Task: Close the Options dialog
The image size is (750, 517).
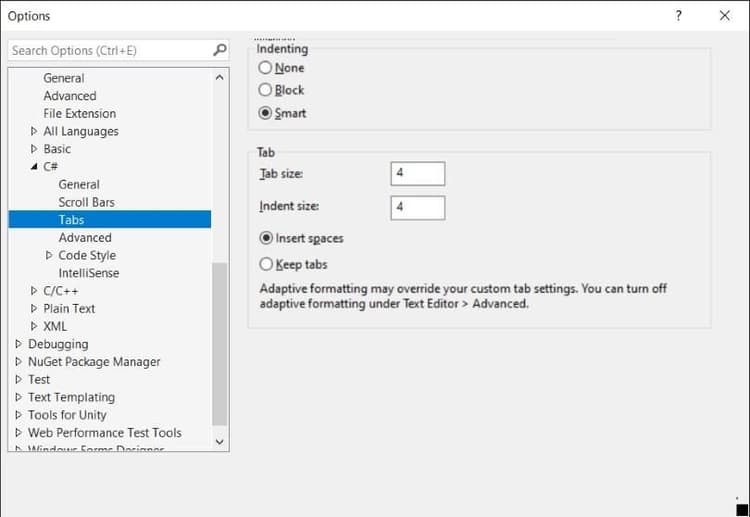Action: click(x=725, y=16)
